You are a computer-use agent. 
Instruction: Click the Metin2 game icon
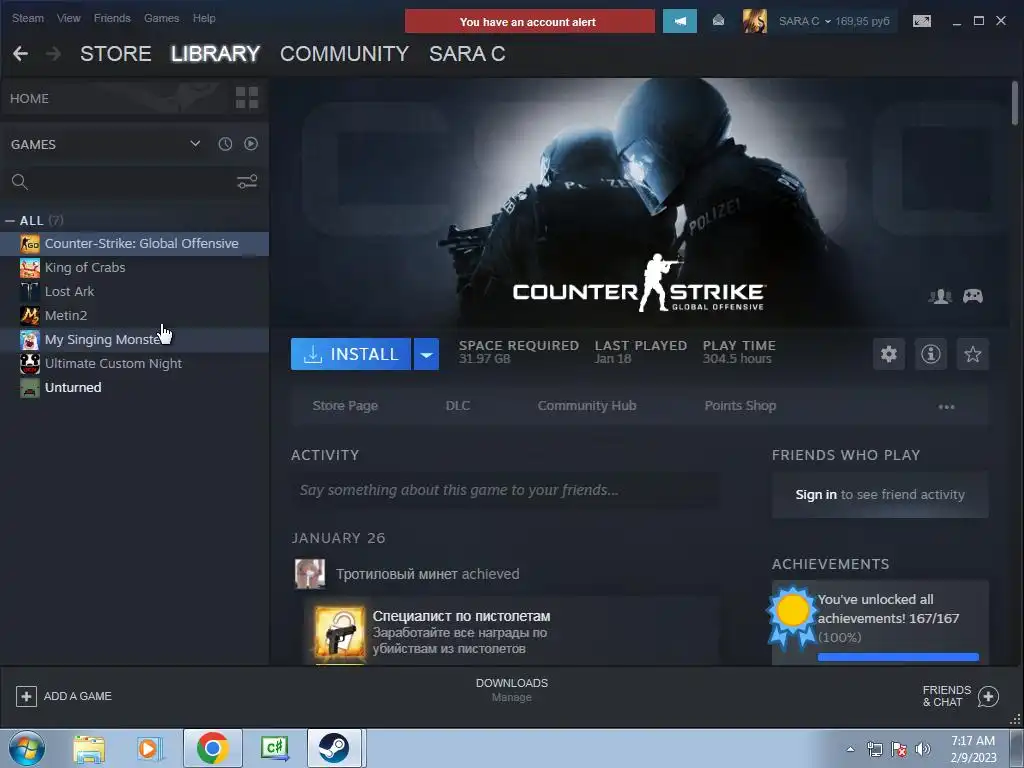coord(29,315)
